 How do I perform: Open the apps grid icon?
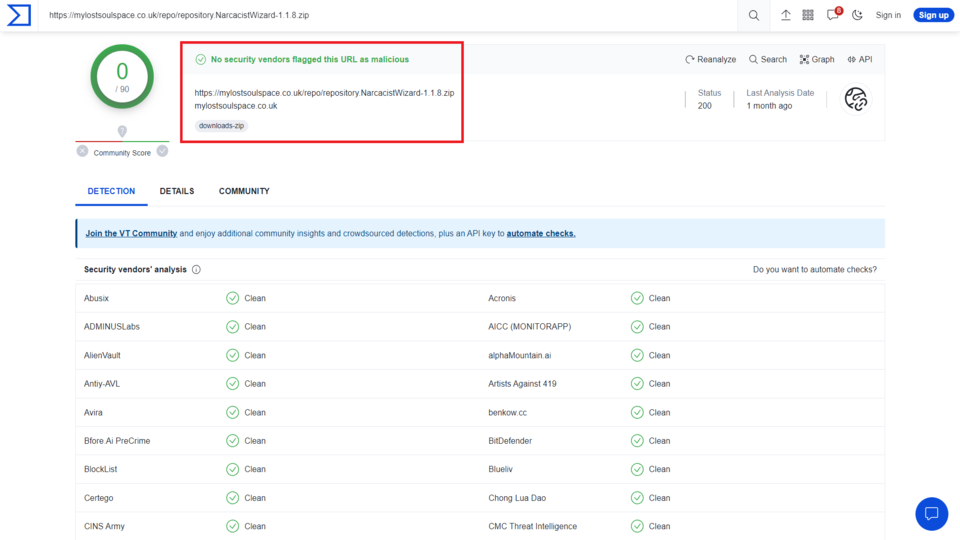point(808,15)
